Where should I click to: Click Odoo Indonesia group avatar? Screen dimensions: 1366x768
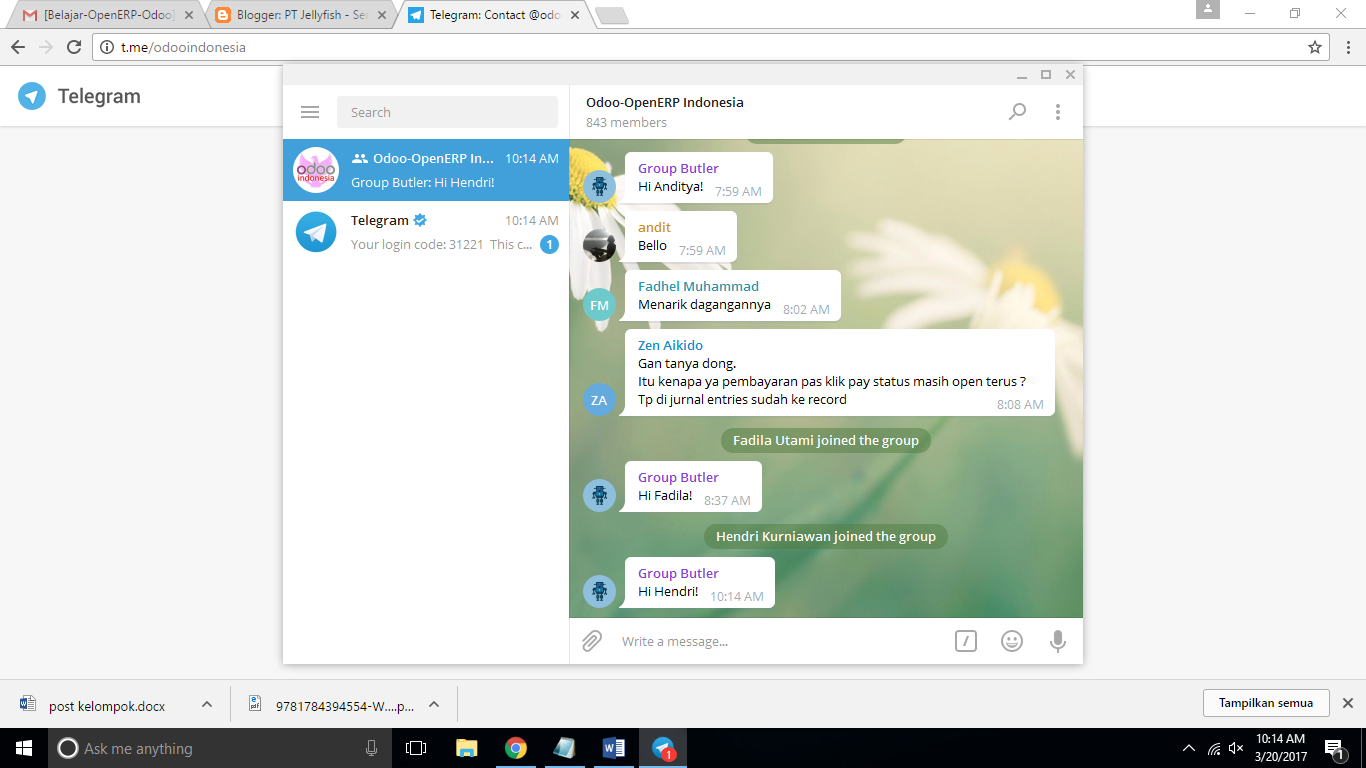pos(316,170)
